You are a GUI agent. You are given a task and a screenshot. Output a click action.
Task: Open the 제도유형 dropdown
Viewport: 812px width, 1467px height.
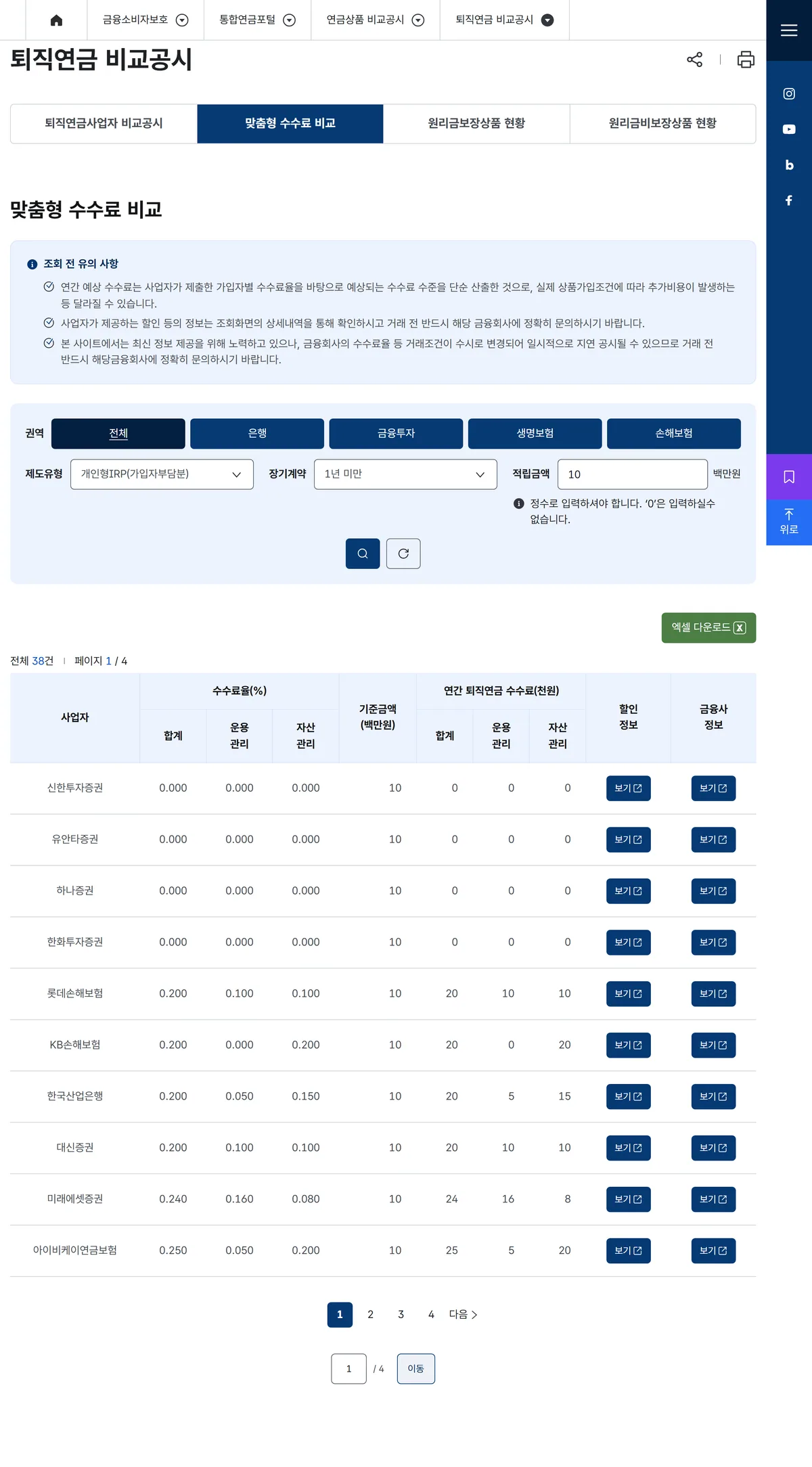click(162, 474)
